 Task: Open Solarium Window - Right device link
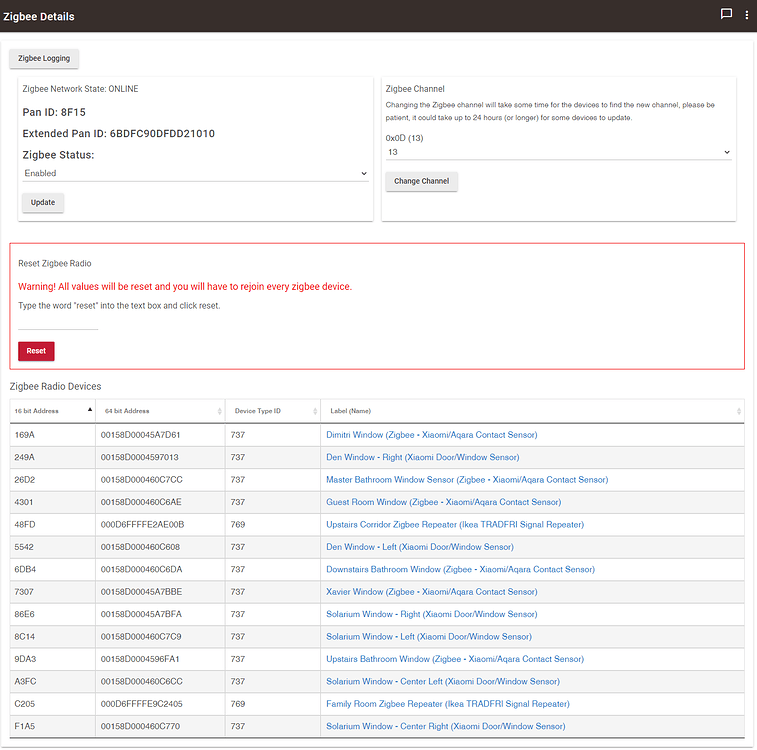432,614
